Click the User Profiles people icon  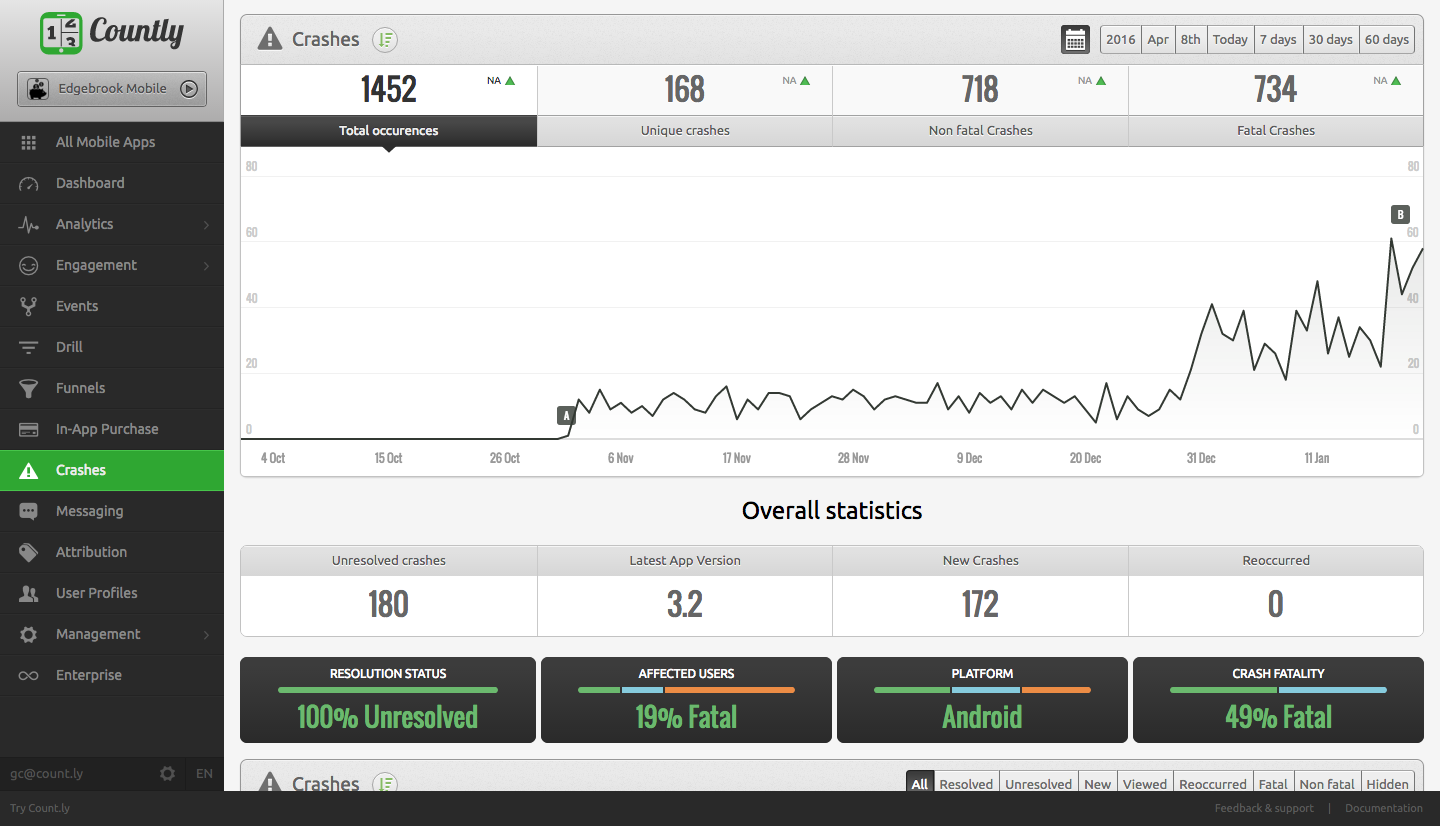29,593
